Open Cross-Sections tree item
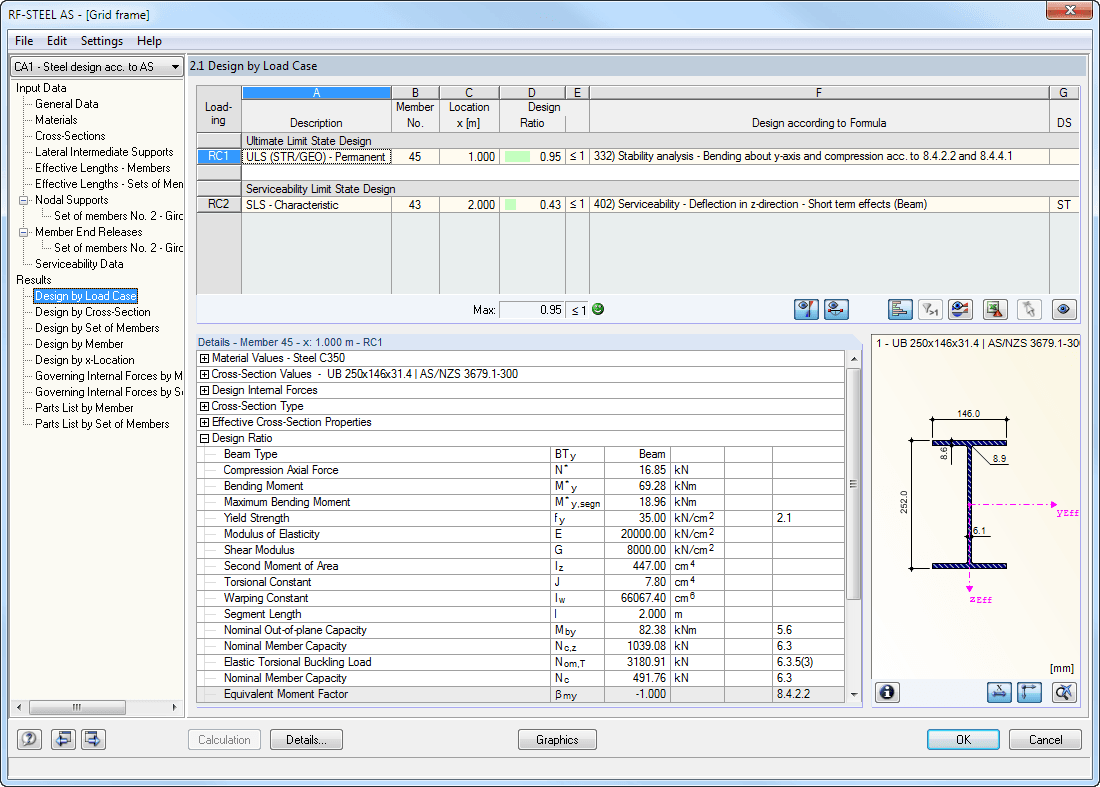Image resolution: width=1100 pixels, height=787 pixels. tap(70, 136)
